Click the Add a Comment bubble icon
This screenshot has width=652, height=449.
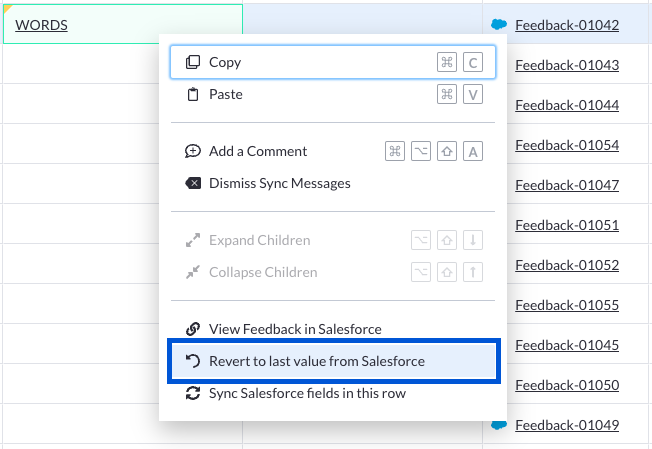point(193,151)
